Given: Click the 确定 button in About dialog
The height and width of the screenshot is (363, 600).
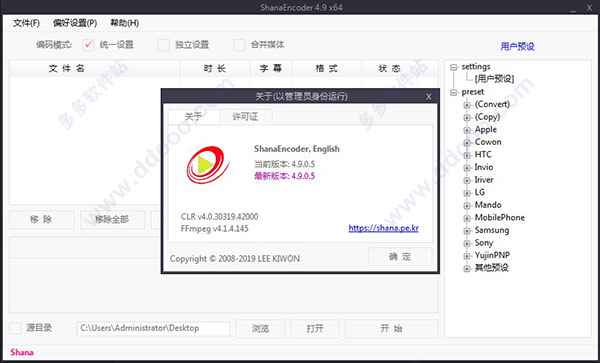Looking at the screenshot, I should click(x=400, y=256).
